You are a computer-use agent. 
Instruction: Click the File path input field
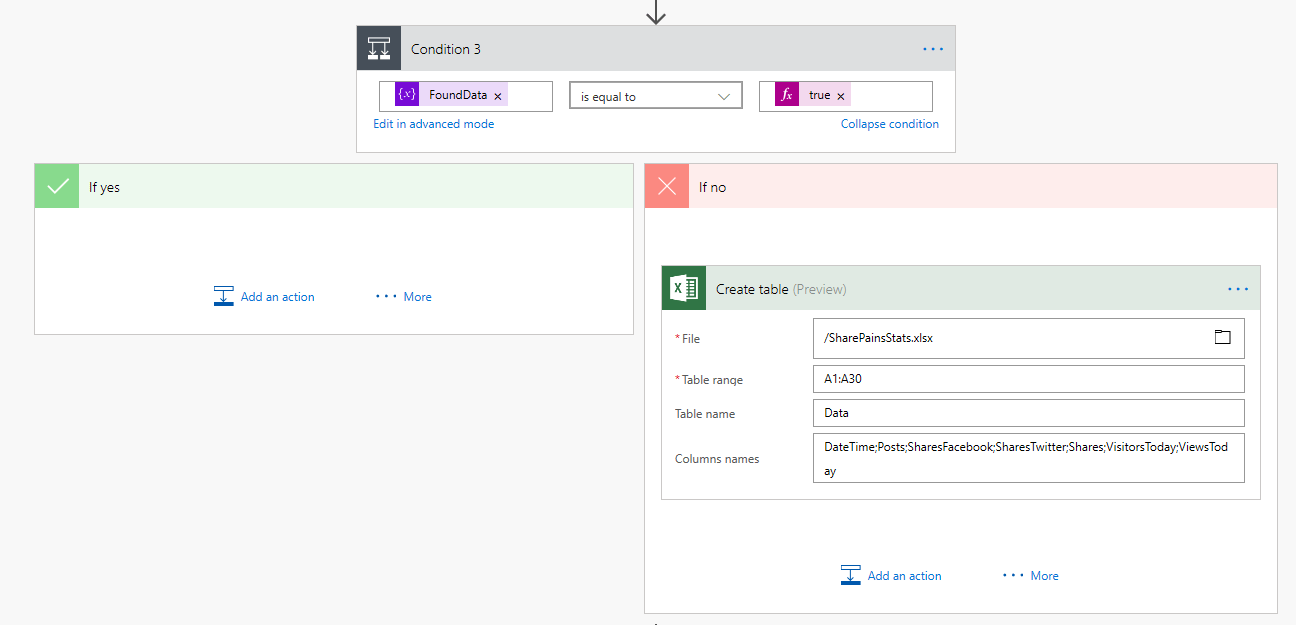pyautogui.click(x=1029, y=338)
